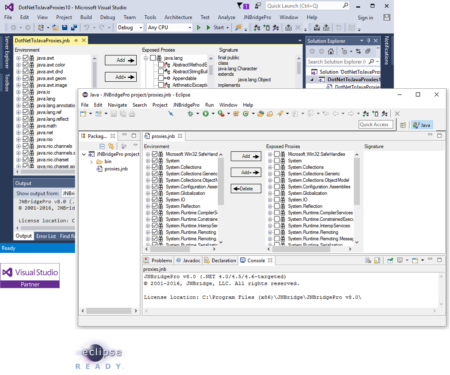450x375 pixels.
Task: Open the JNBridgePro menu in Visual Studio
Action: (x=257, y=17)
